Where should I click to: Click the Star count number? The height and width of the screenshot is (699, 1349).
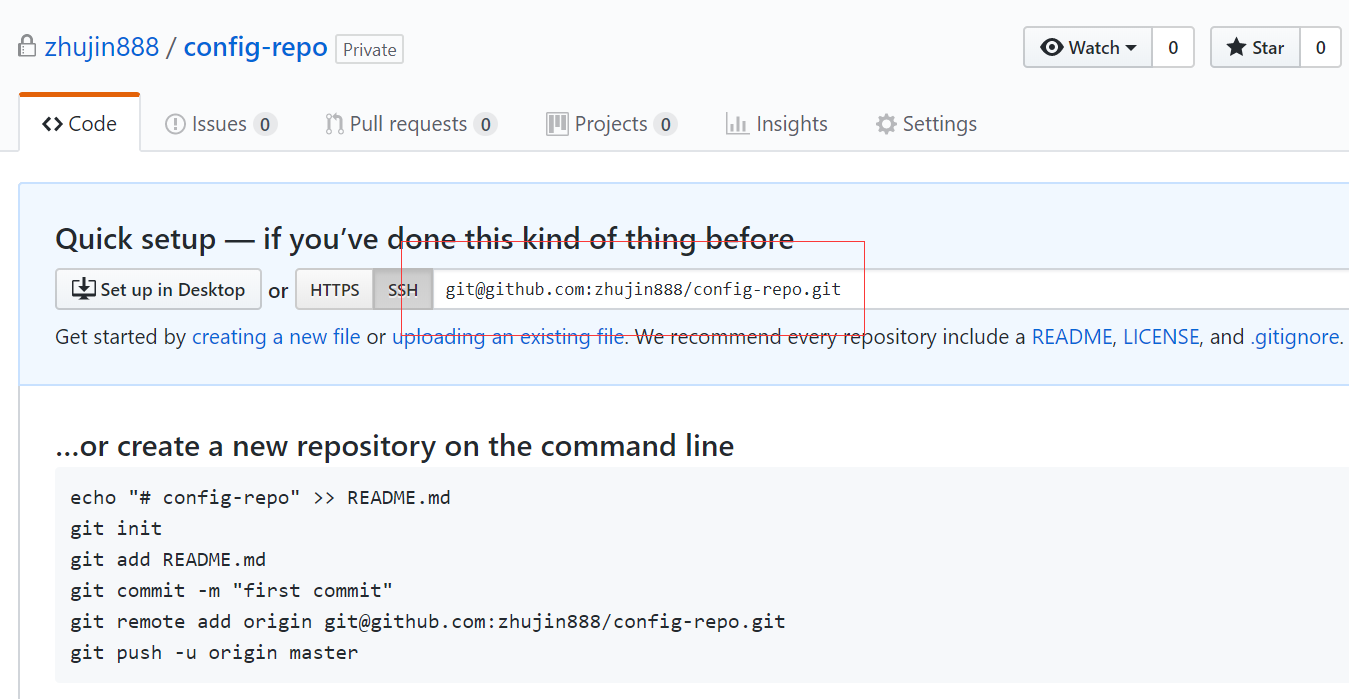1320,48
